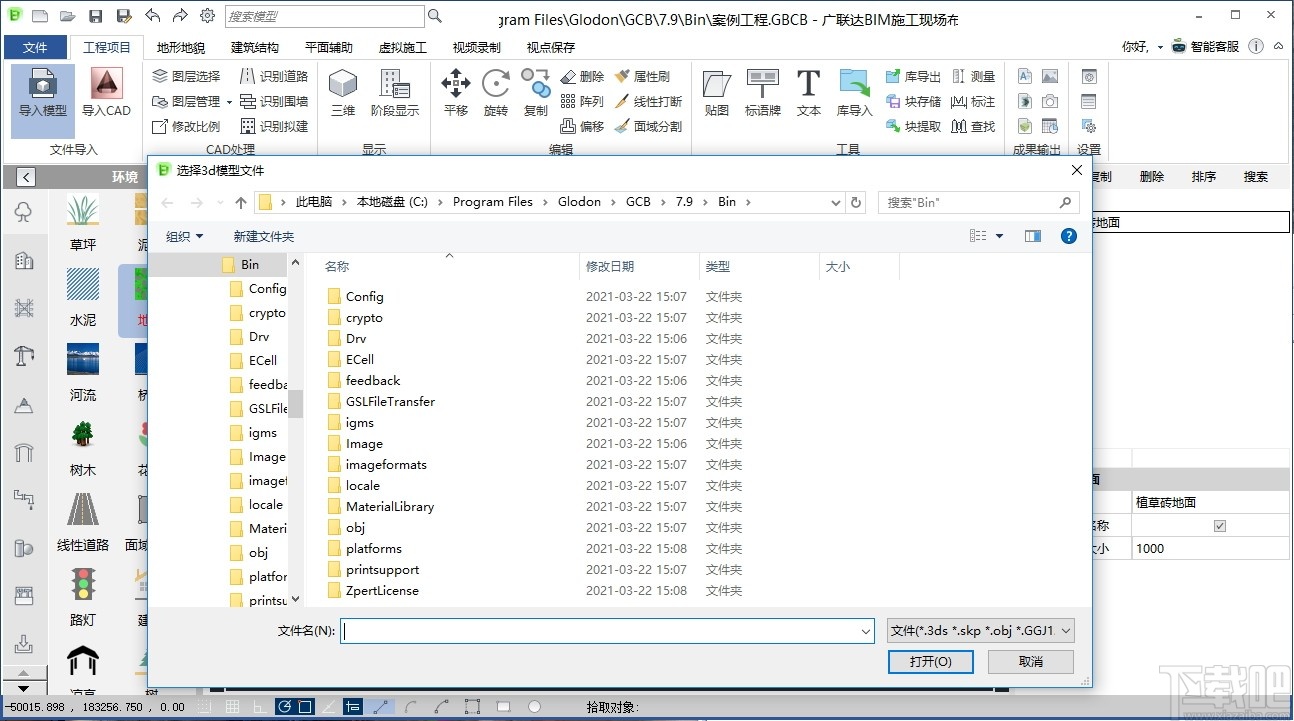Open 图层选择 layer selection

[x=186, y=76]
